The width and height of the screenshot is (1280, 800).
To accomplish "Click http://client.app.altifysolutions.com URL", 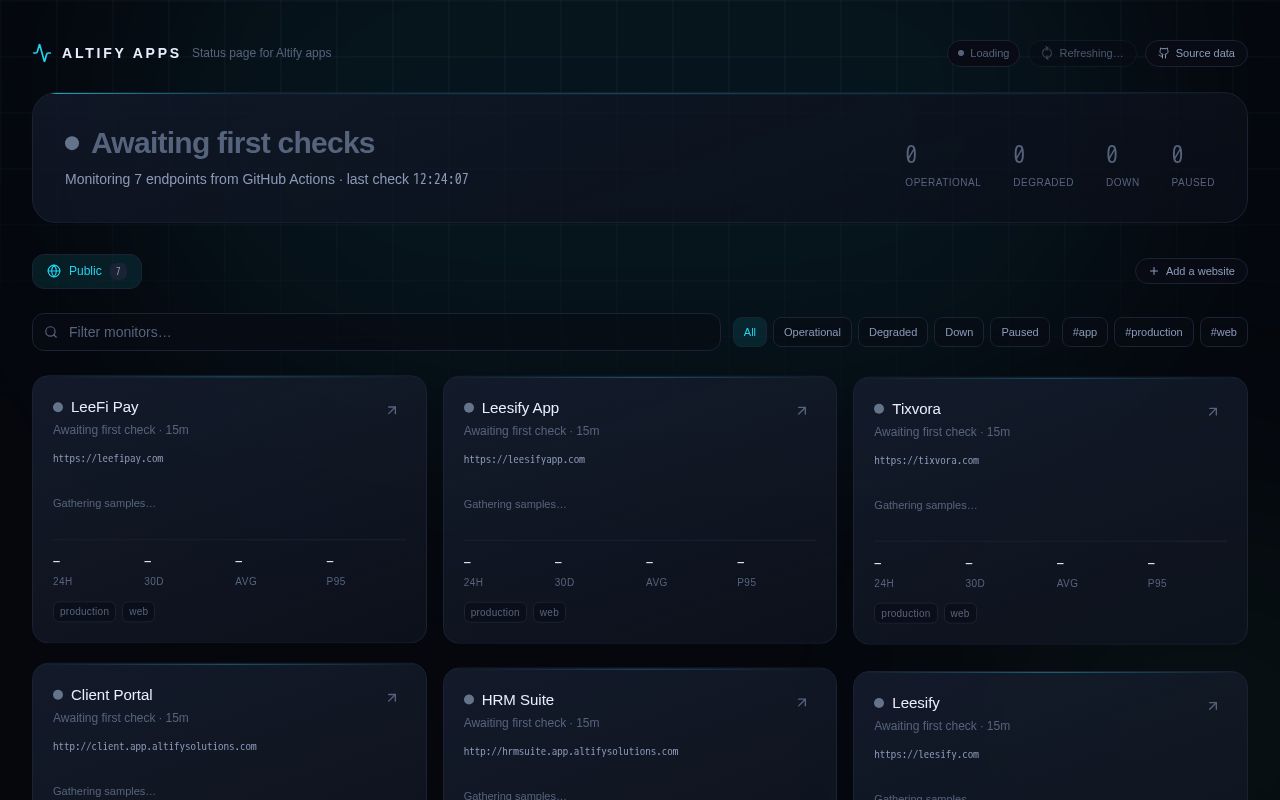I will tap(155, 747).
